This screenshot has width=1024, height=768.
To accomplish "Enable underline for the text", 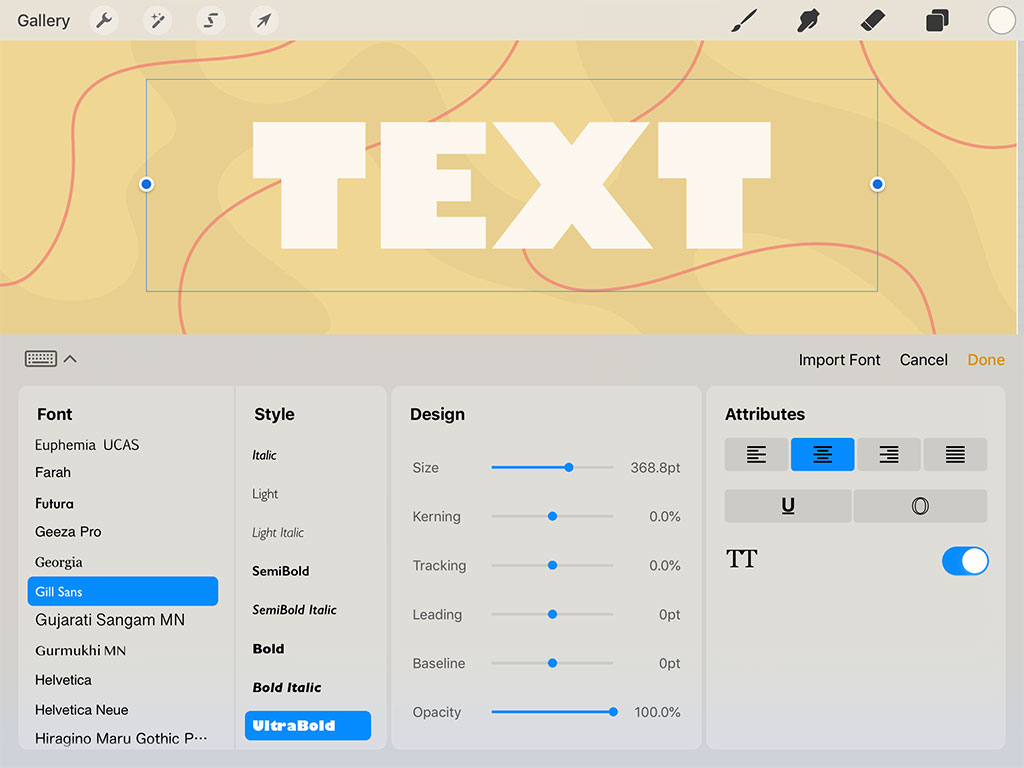I will [789, 506].
